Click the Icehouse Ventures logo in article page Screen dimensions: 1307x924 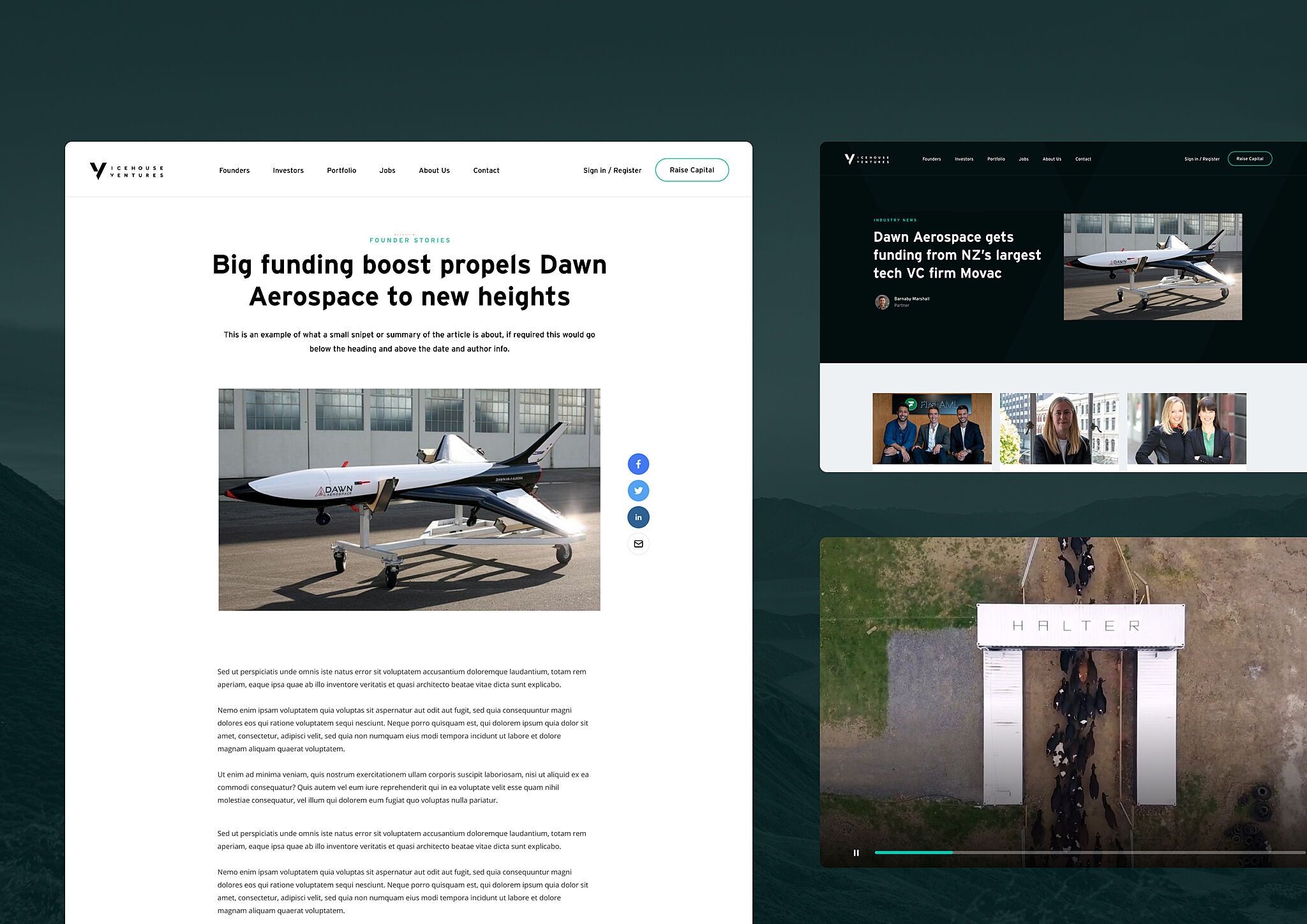[x=126, y=171]
